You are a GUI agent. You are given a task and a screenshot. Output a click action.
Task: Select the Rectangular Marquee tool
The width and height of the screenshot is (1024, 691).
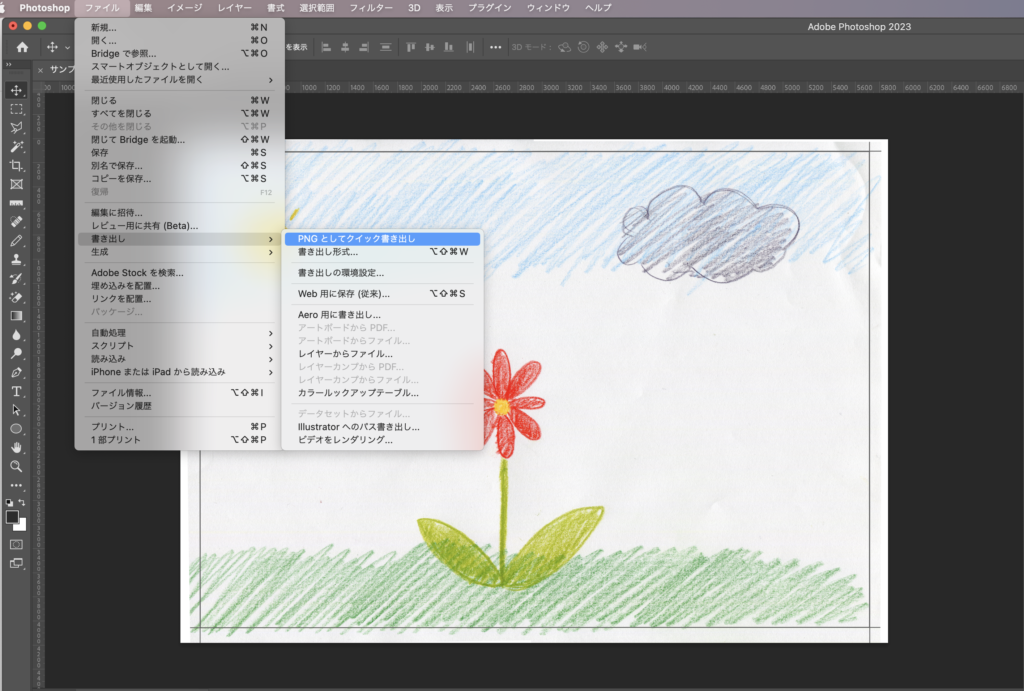click(x=16, y=109)
